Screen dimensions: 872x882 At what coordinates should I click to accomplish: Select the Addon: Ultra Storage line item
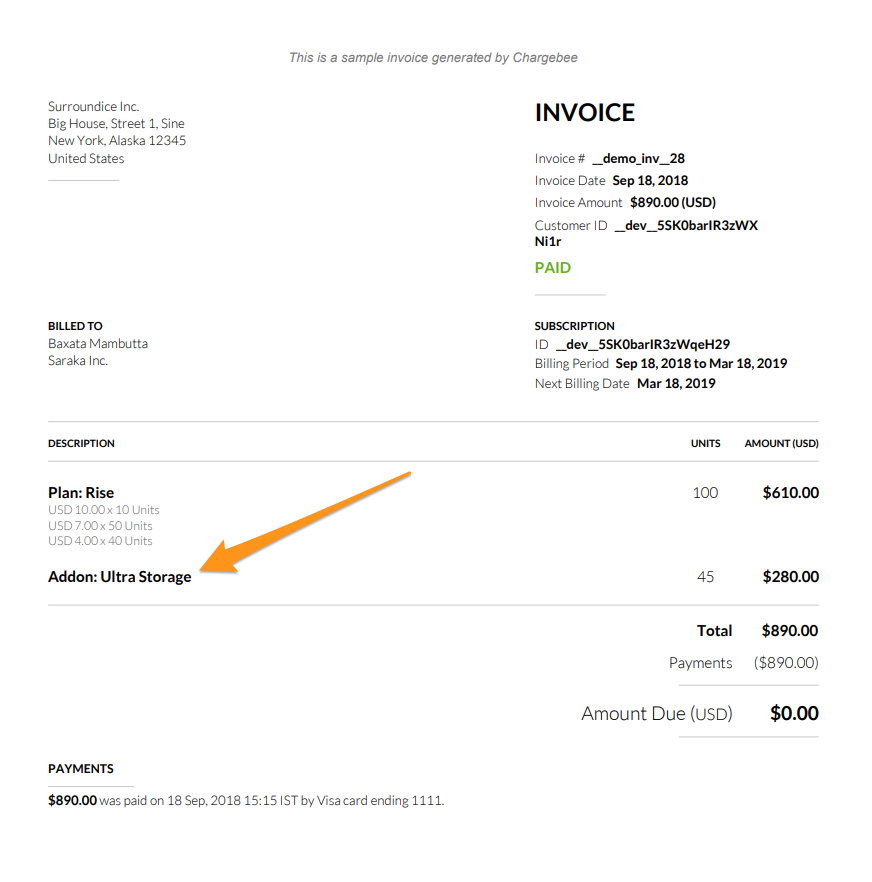pyautogui.click(x=119, y=577)
